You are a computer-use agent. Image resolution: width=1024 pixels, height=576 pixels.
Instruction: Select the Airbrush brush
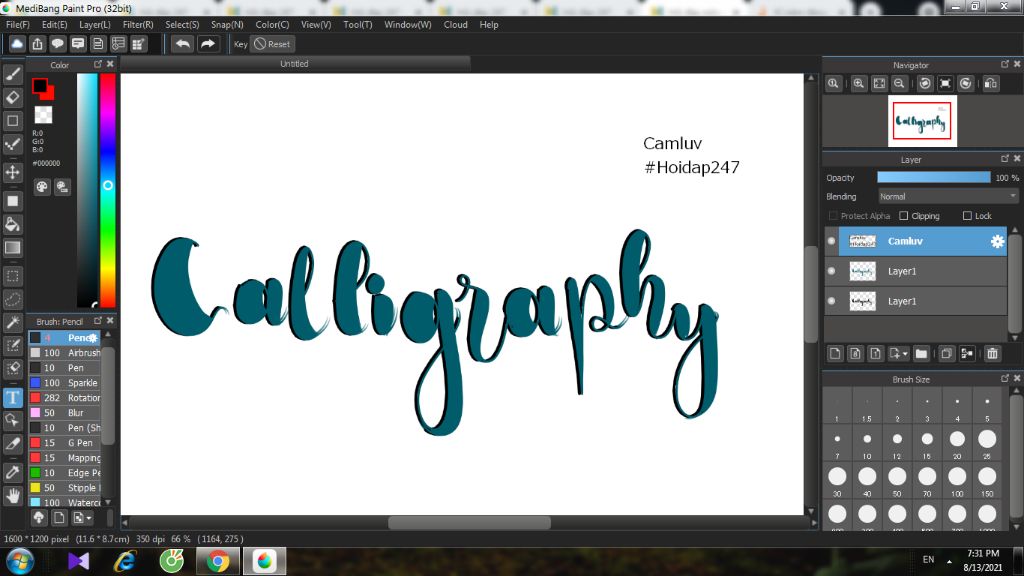tap(65, 353)
